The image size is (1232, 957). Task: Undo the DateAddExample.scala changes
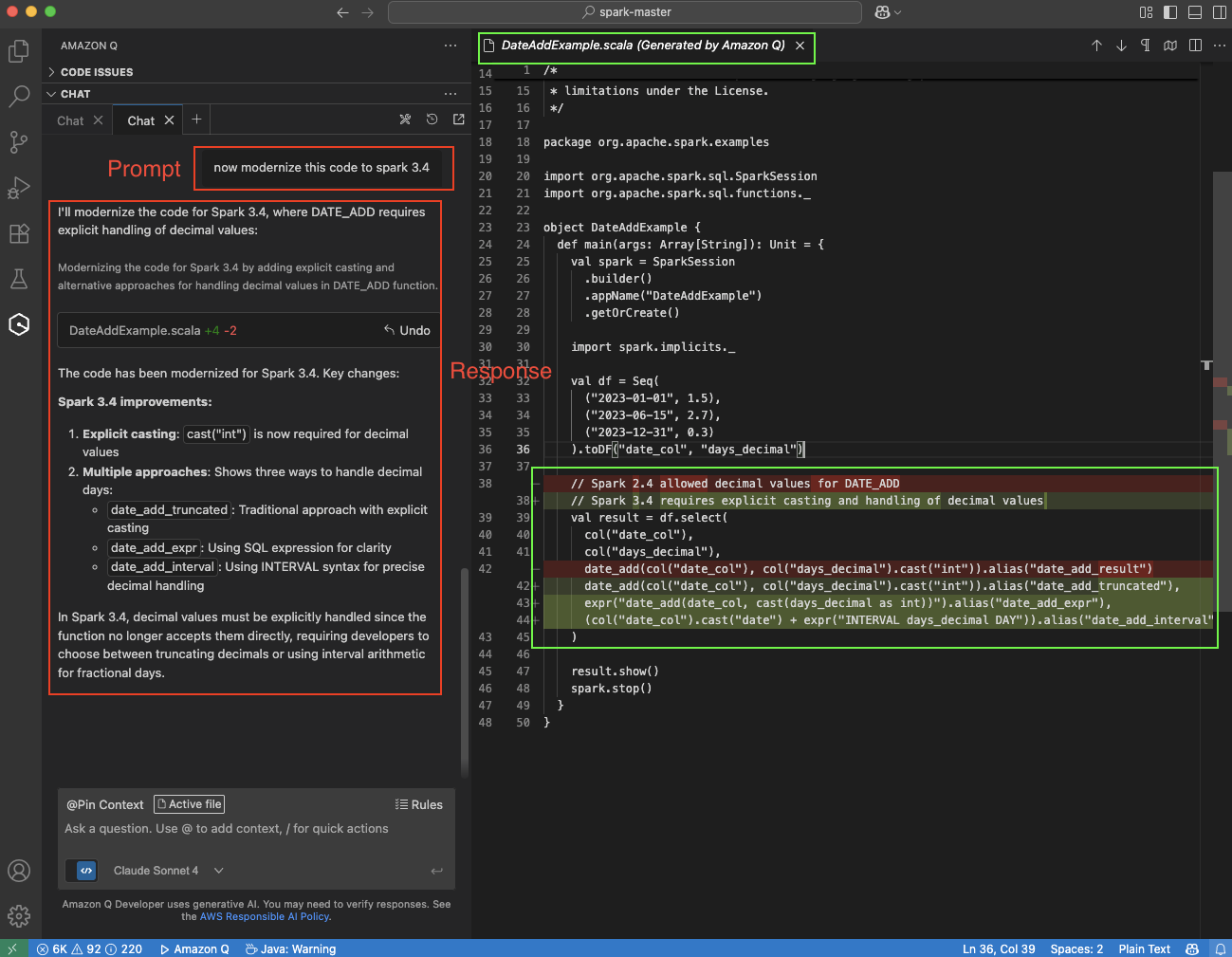(408, 330)
